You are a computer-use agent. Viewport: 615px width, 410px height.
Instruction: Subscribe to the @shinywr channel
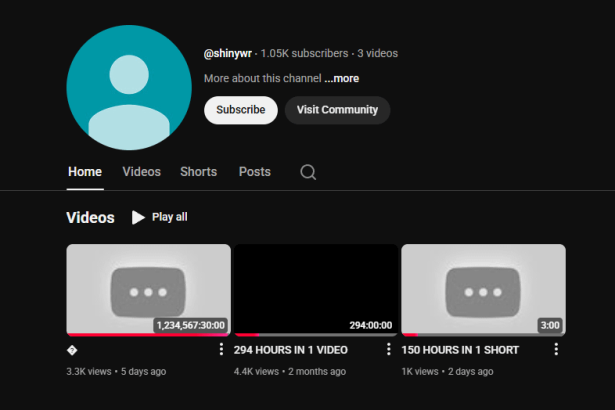[241, 110]
